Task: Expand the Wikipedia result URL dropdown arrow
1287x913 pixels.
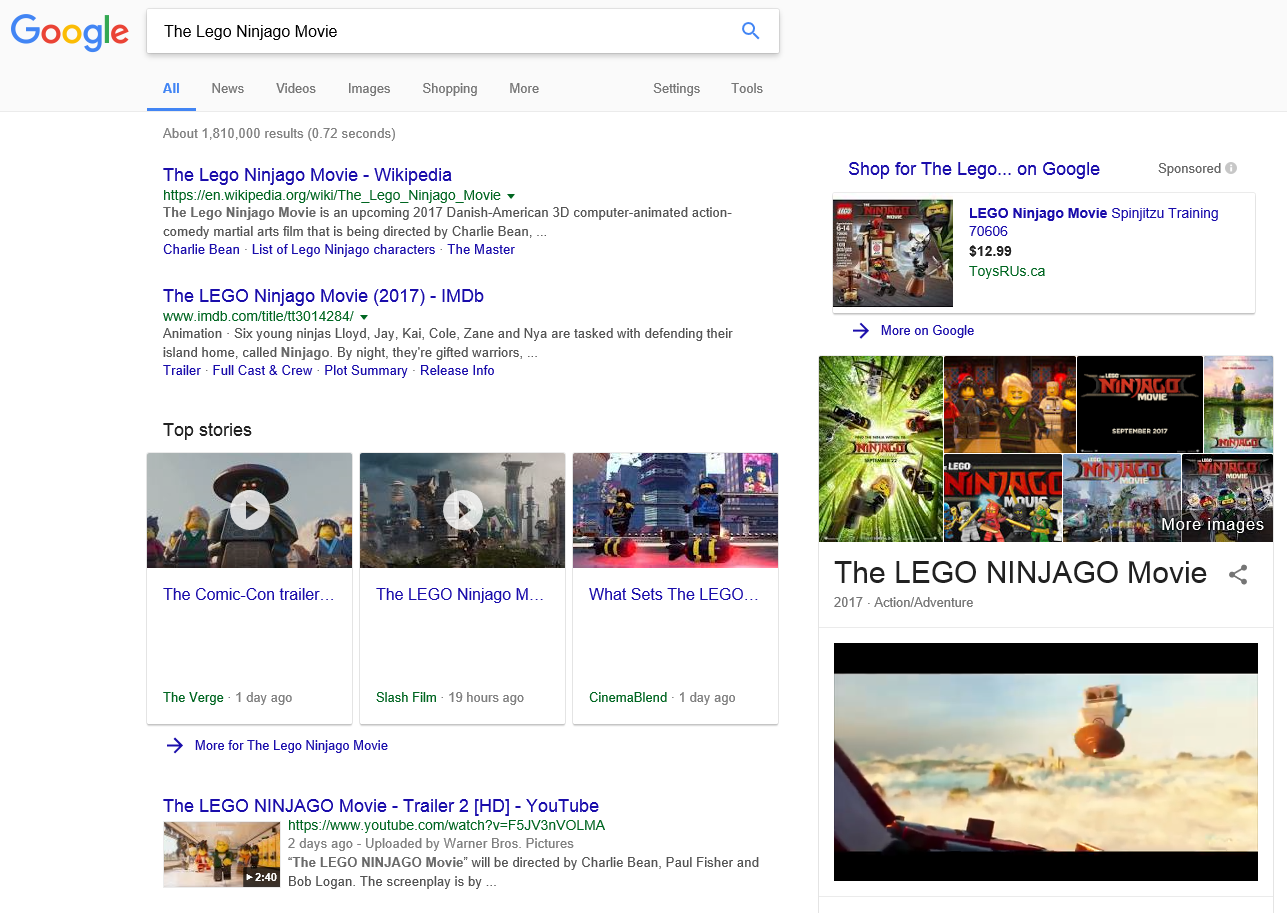Action: coord(511,196)
